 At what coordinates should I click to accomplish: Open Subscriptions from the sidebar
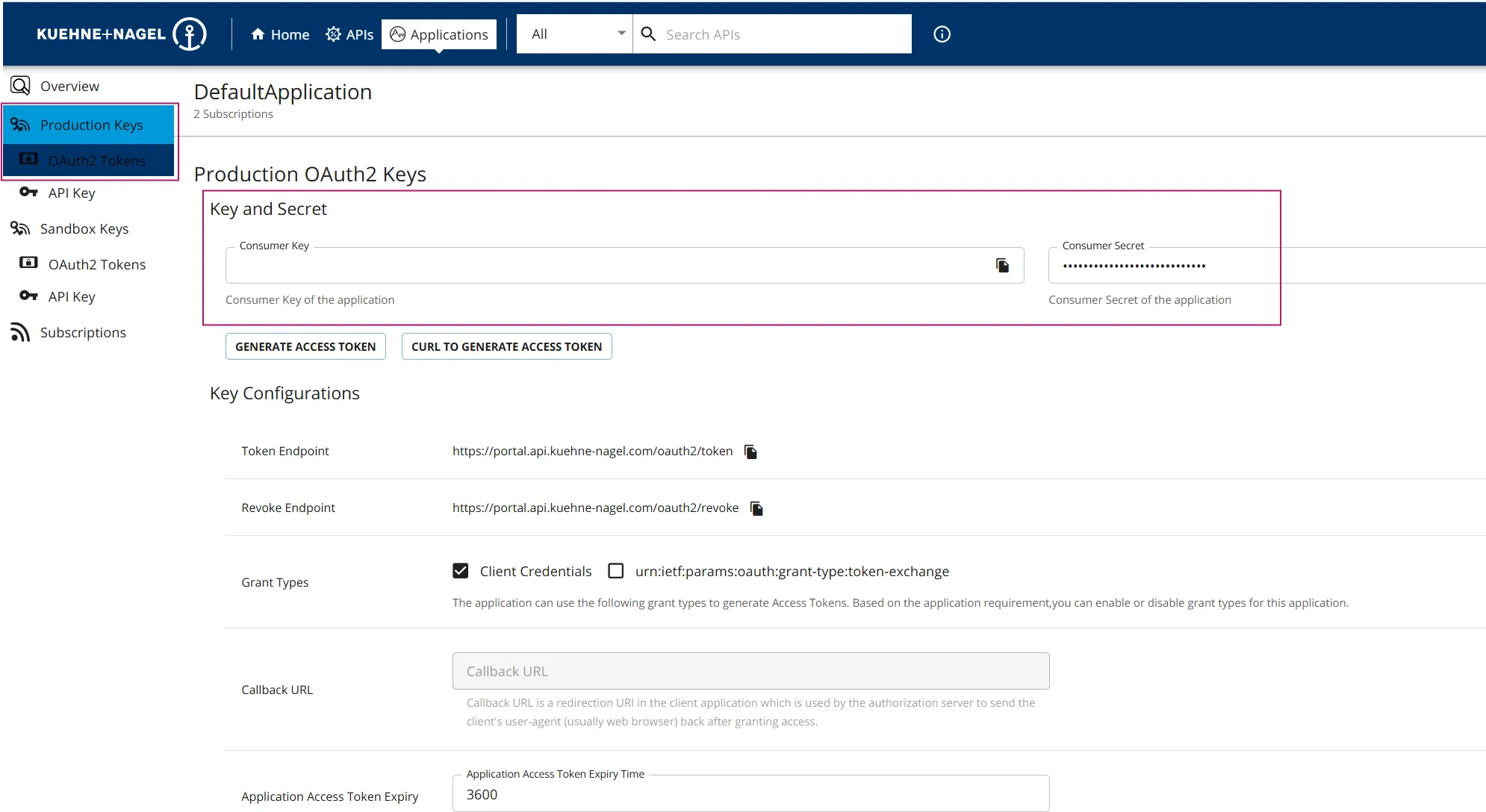pos(82,333)
